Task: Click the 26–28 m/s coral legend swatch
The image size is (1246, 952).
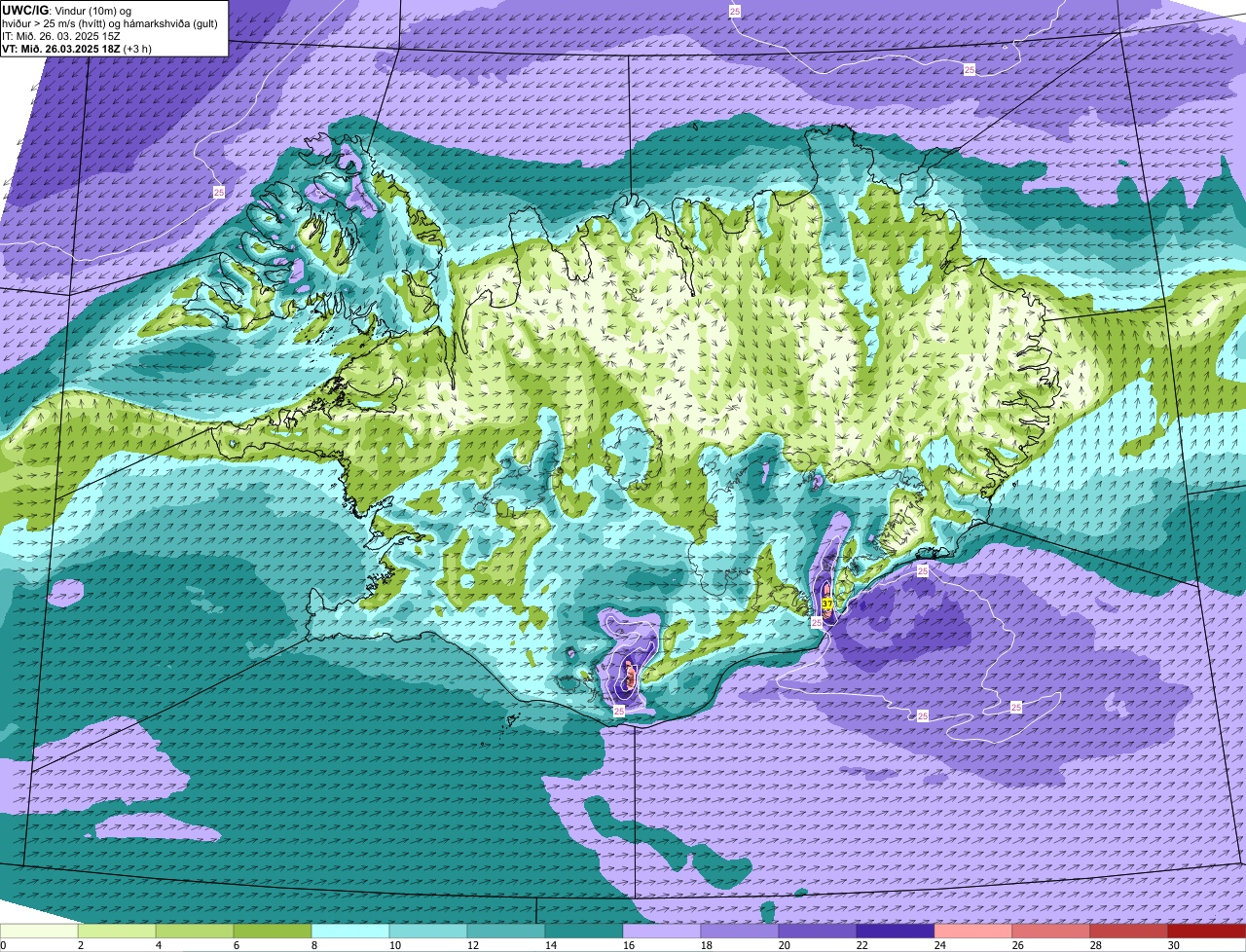Action: (x=1051, y=931)
